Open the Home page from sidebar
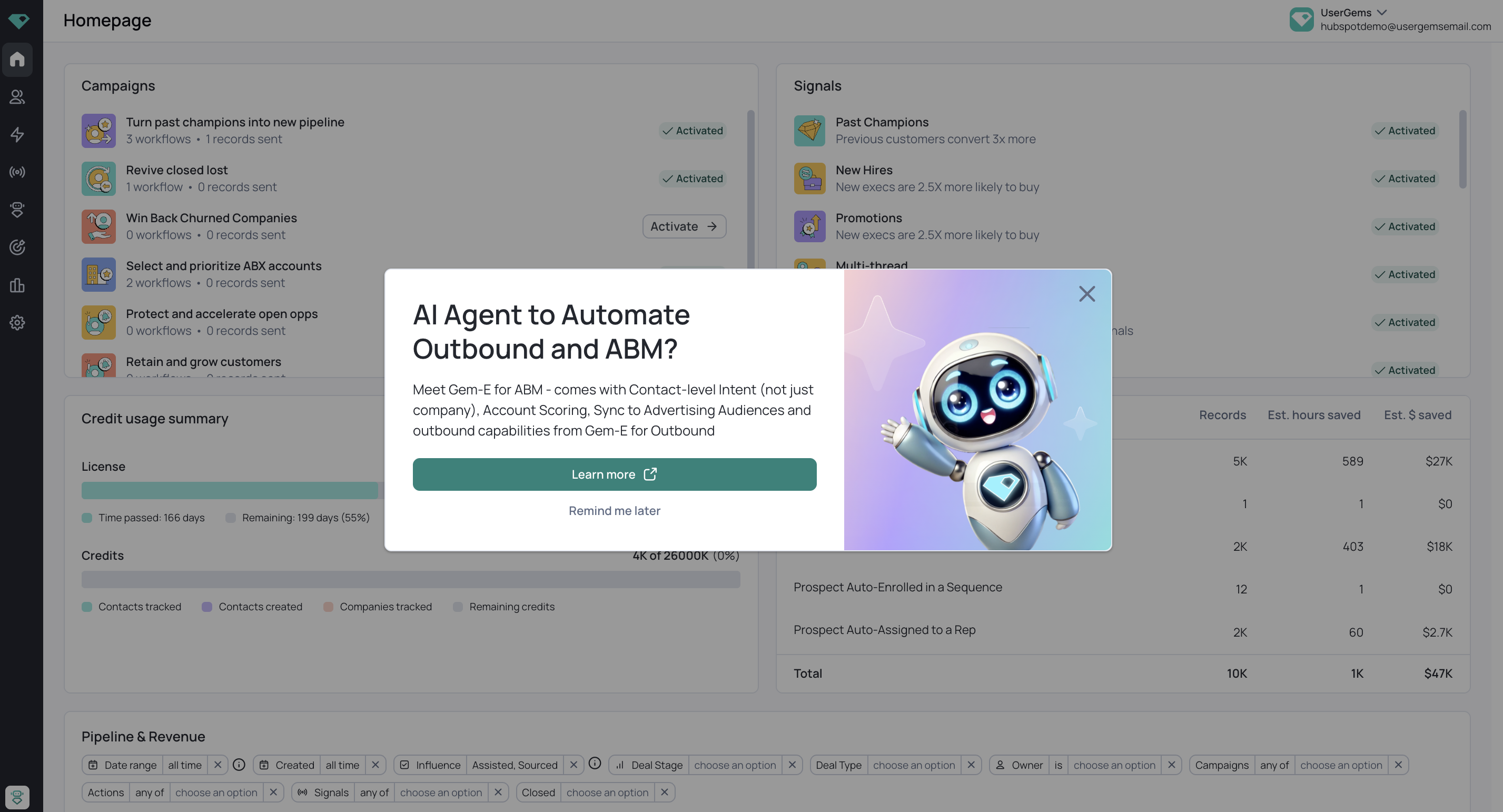 click(17, 59)
